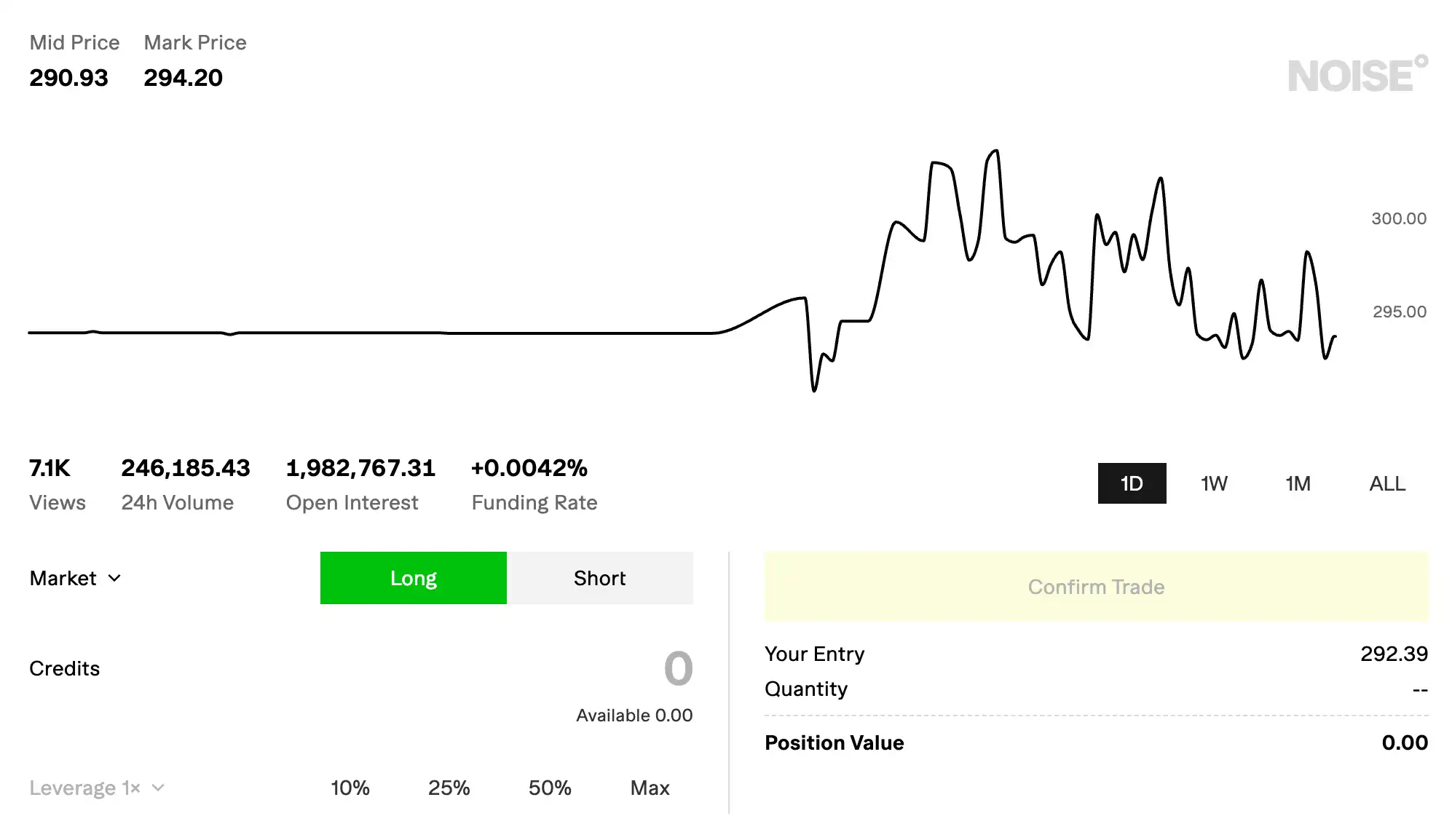Click the chevron next to Market
This screenshot has width=1452, height=840.
point(114,578)
